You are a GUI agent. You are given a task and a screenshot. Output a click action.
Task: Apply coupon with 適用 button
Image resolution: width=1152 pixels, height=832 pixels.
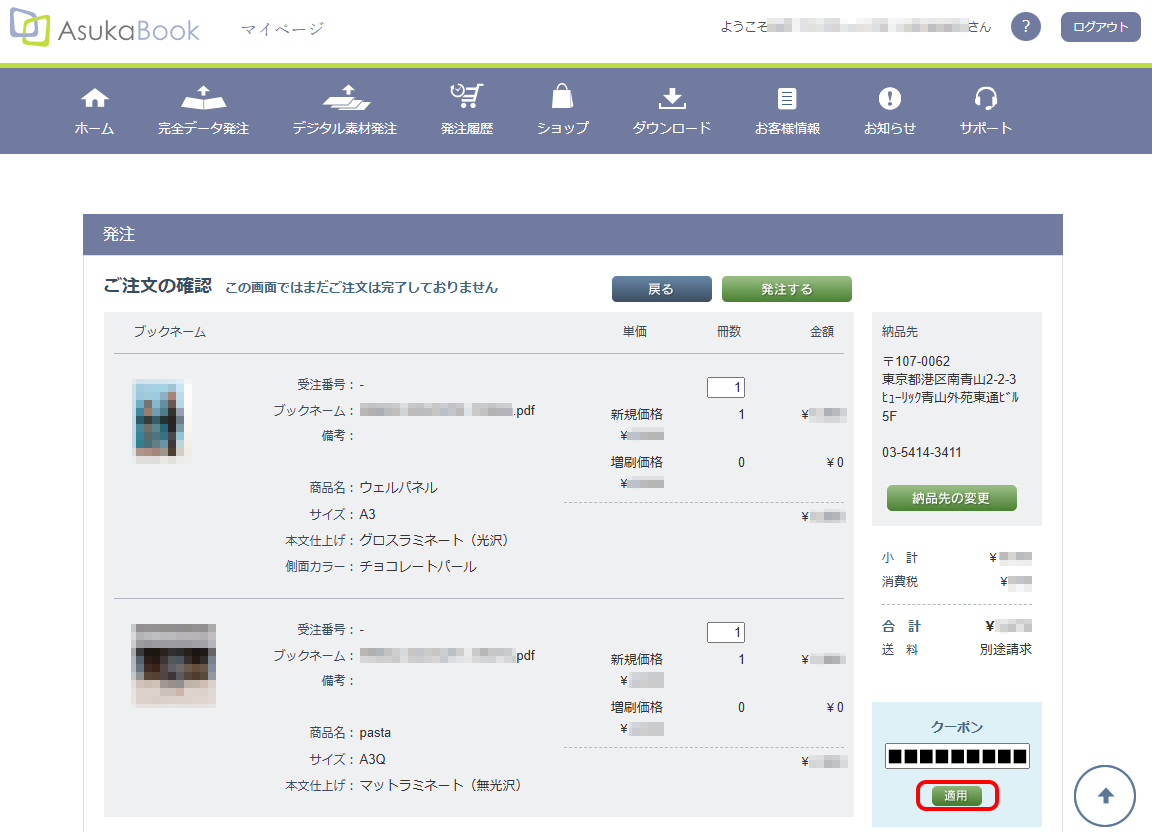tap(957, 796)
